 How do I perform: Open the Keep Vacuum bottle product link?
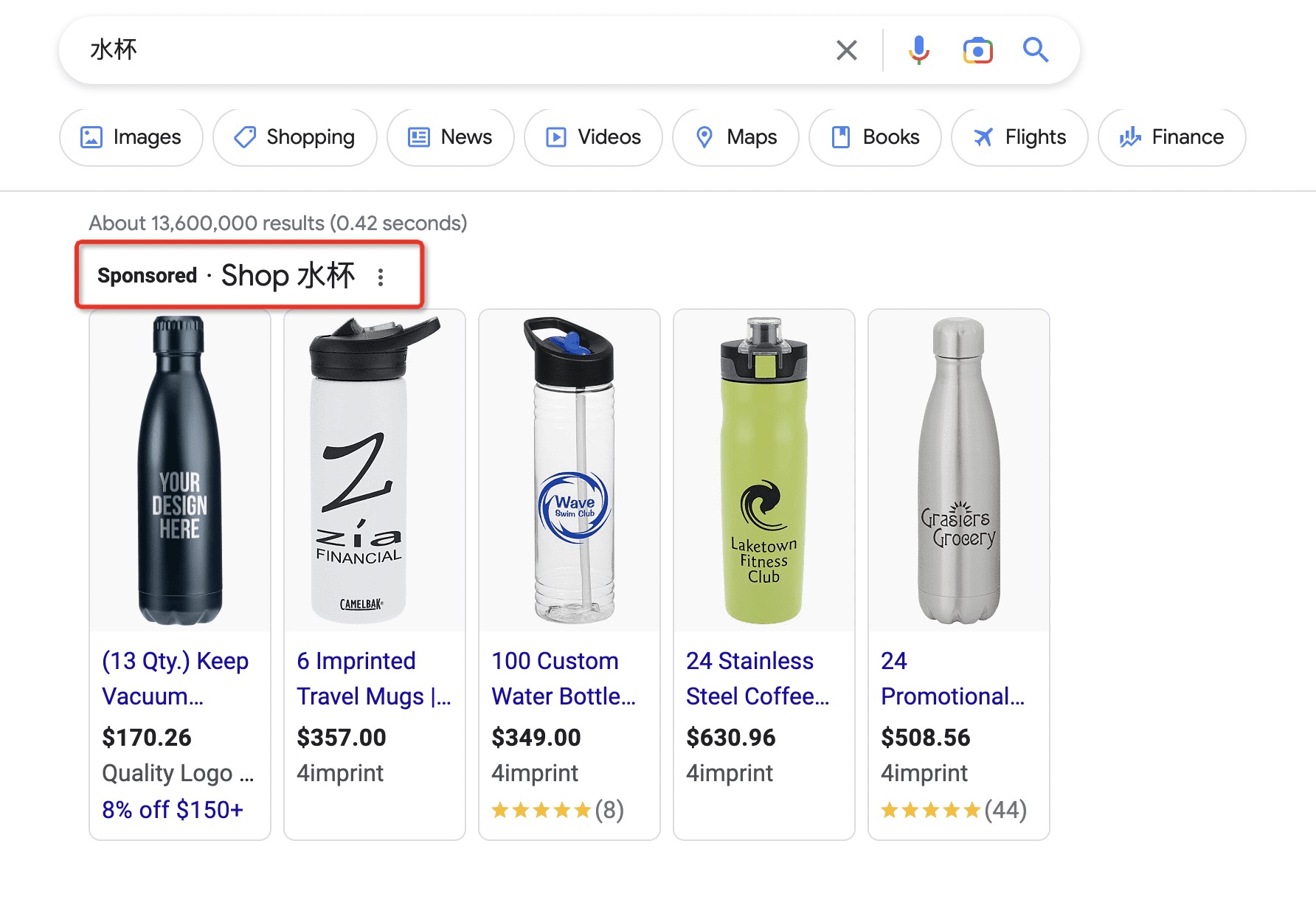(x=175, y=678)
